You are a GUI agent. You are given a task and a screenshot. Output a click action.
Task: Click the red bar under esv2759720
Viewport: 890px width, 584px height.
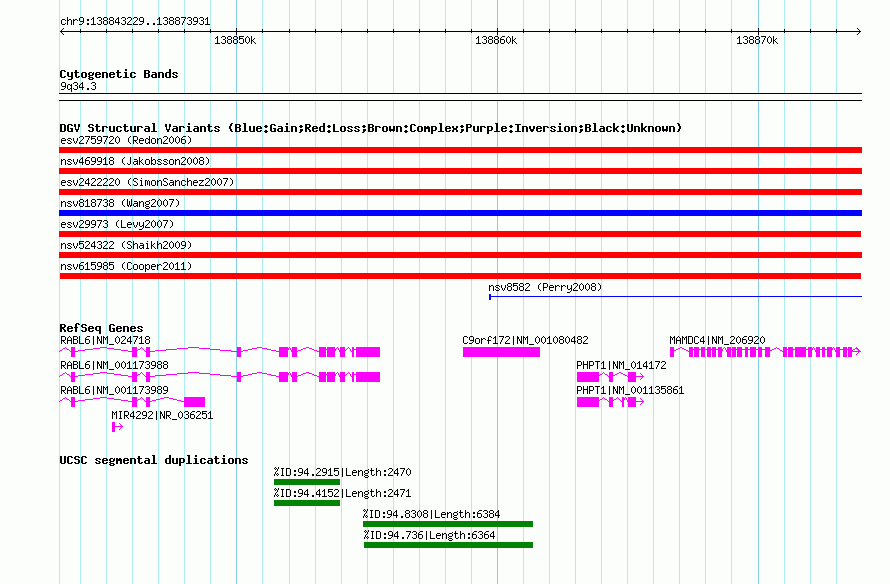(460, 150)
